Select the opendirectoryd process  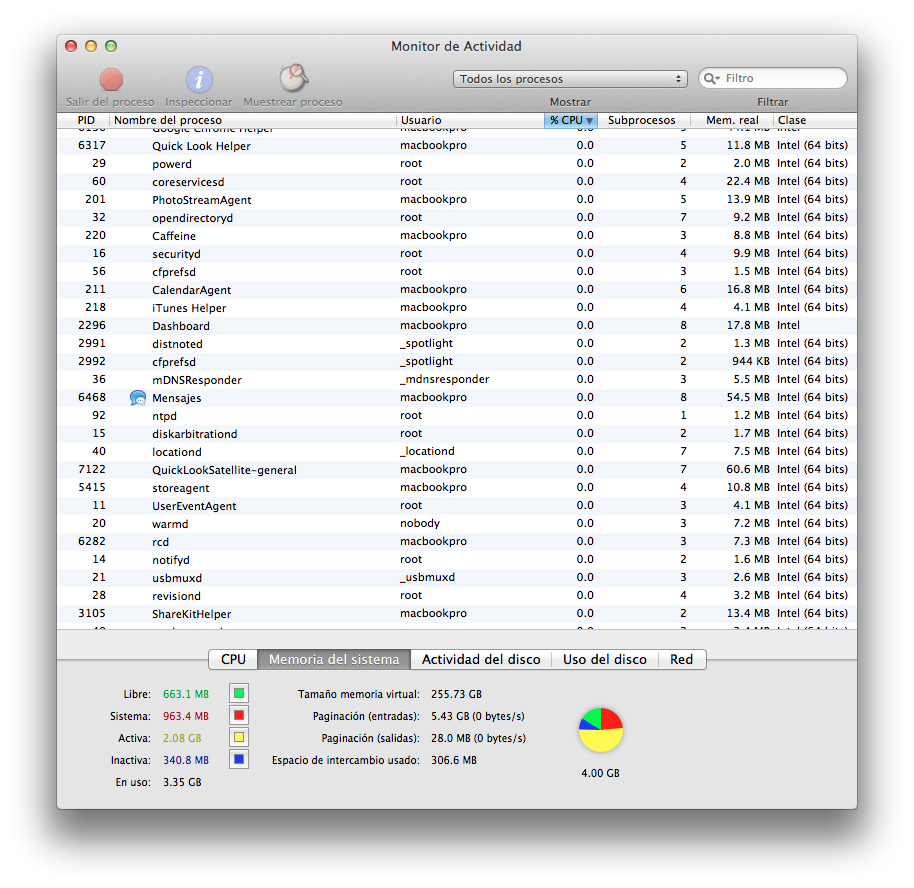(457, 218)
